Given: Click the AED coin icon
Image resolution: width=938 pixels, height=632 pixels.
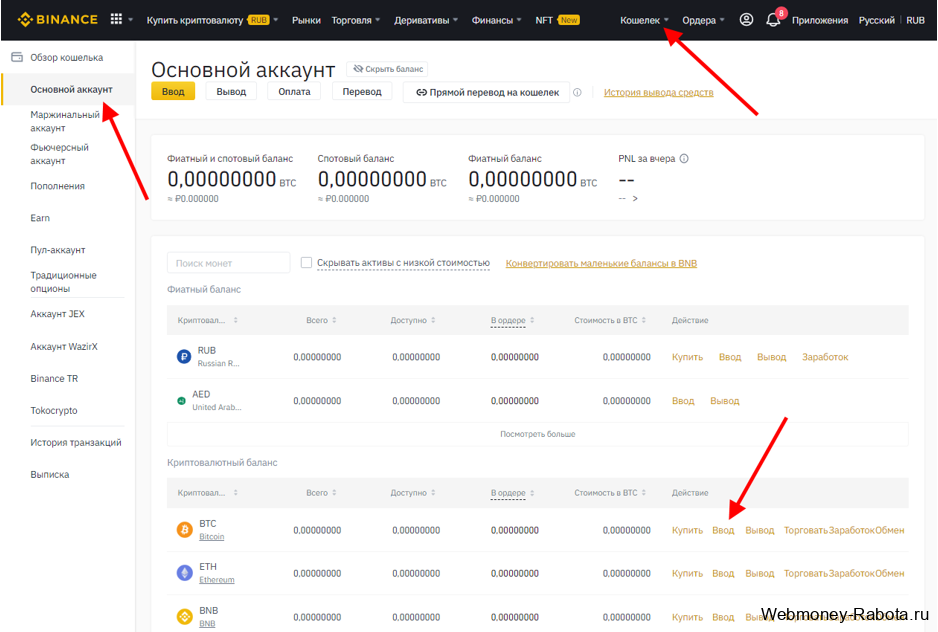Looking at the screenshot, I should pyautogui.click(x=181, y=401).
